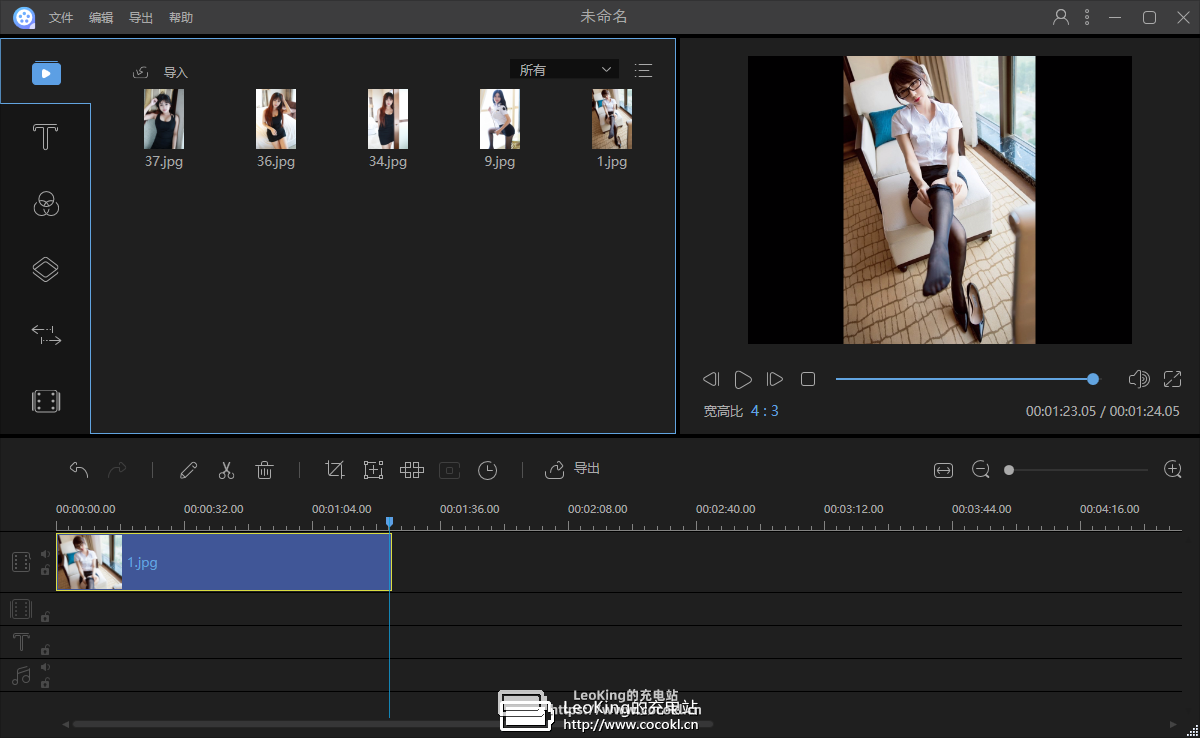This screenshot has height=738, width=1200.
Task: Step to next frame
Action: point(775,380)
